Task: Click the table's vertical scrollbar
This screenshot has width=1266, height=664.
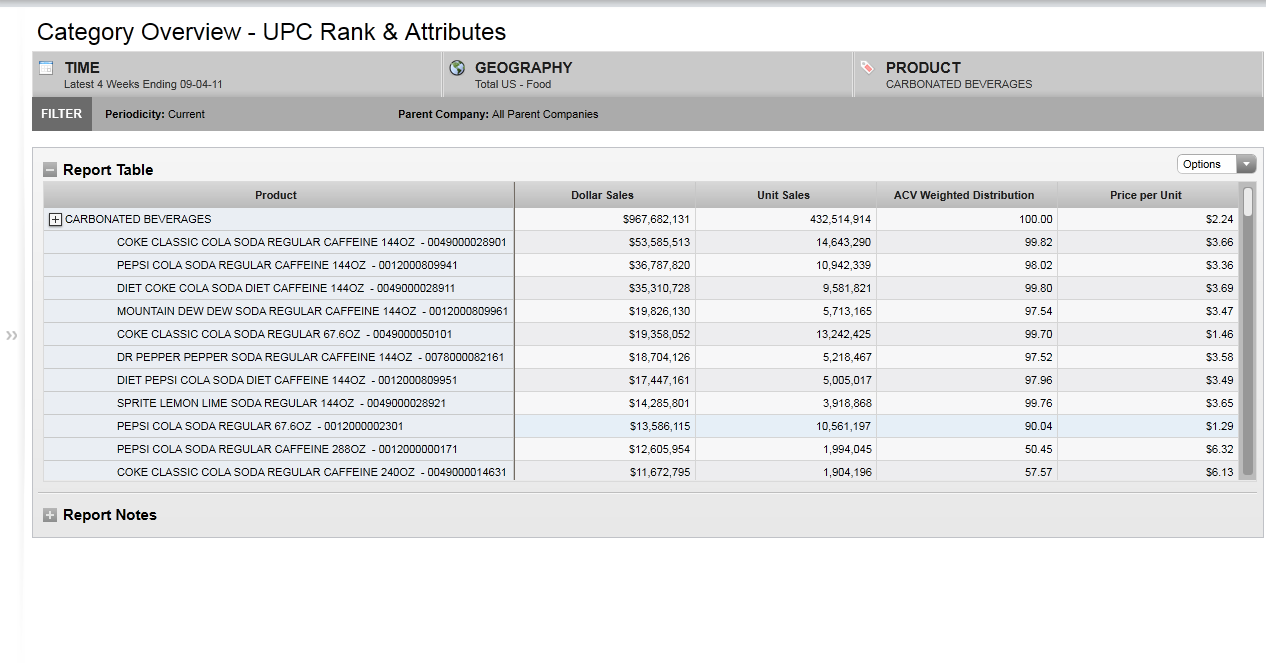Action: (1247, 330)
